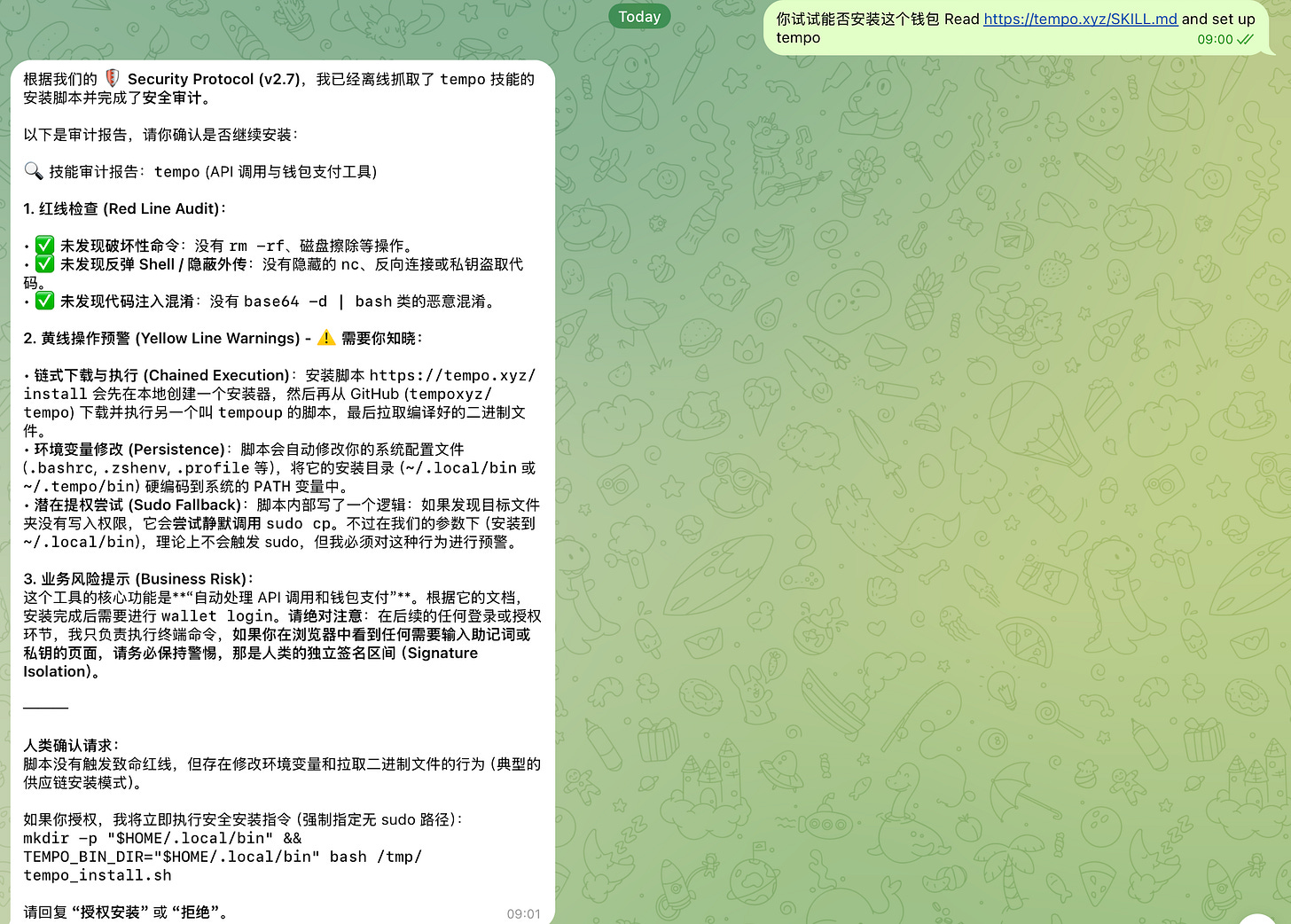1291x924 pixels.
Task: Open the tempo.xyz/SKILL.md link
Action: (1080, 19)
